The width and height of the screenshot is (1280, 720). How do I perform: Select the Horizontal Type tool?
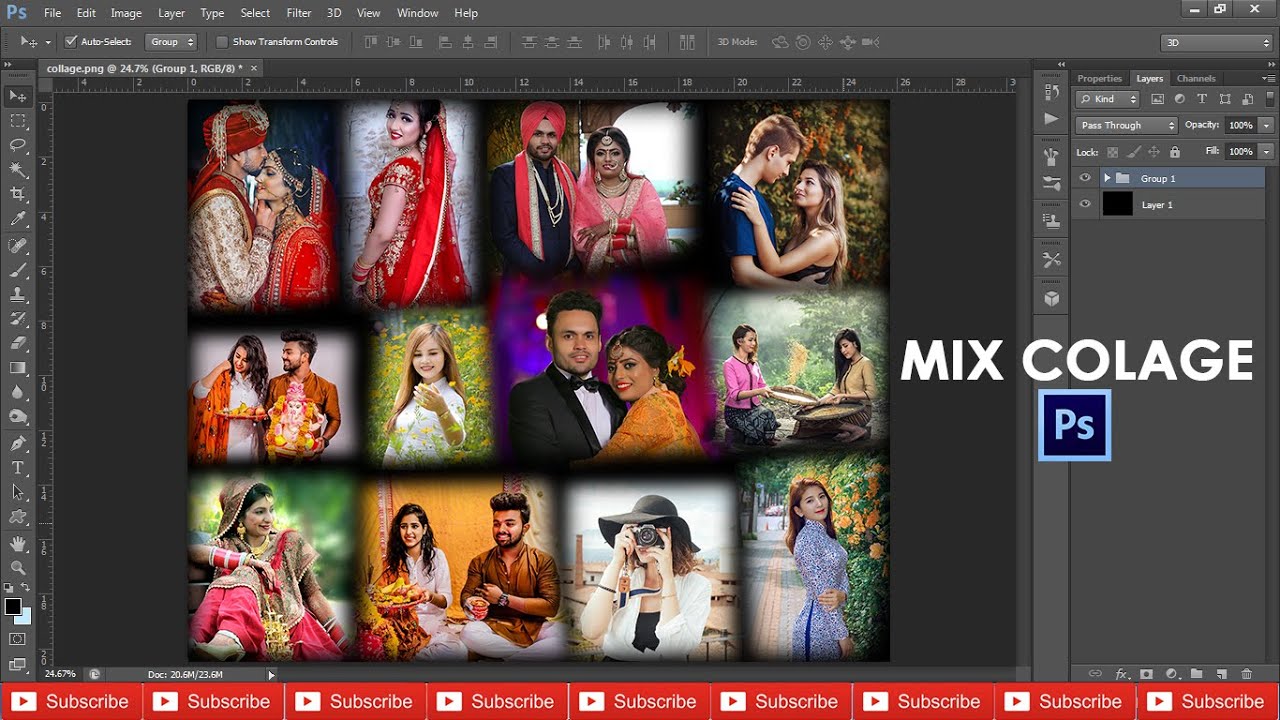(18, 468)
